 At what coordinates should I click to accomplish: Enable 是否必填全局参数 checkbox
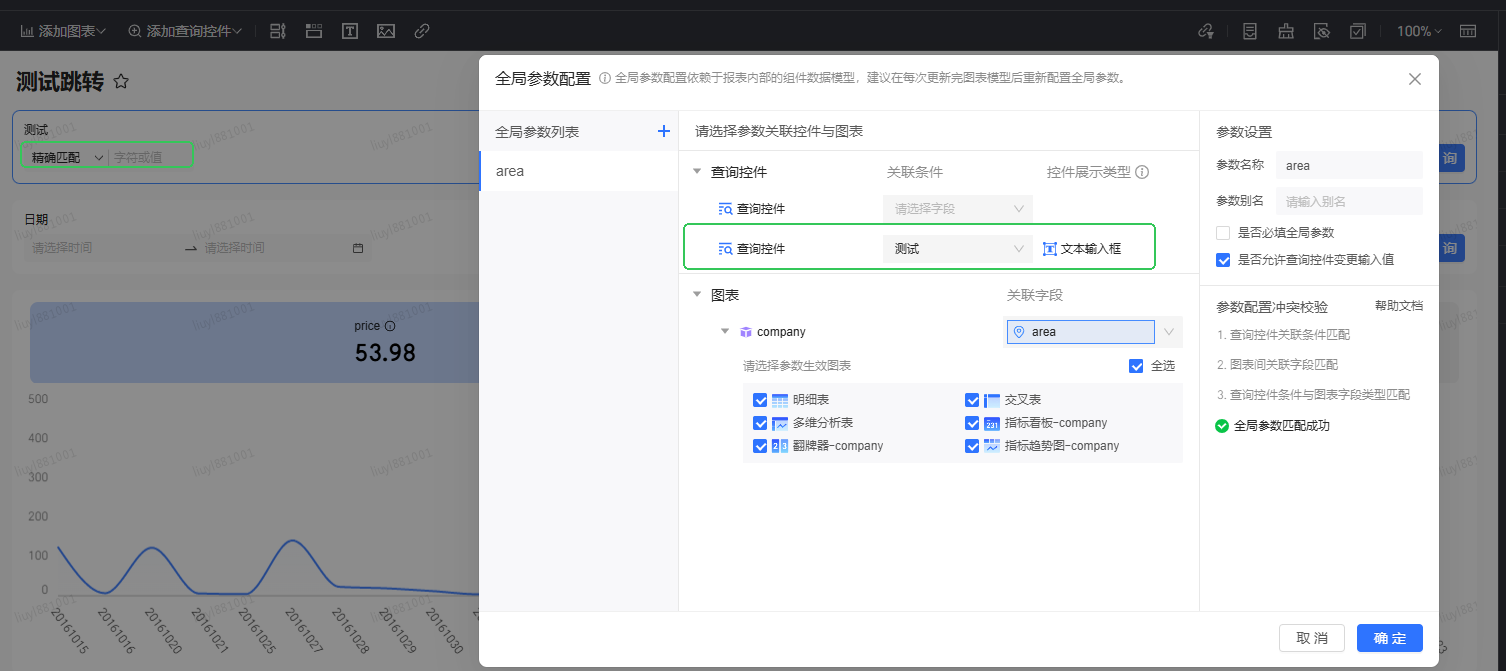coord(1223,233)
